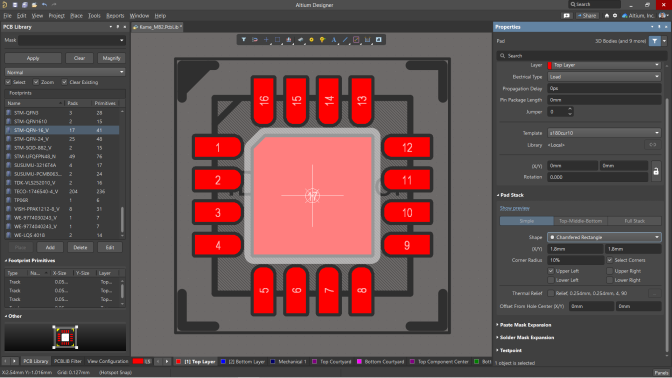672x378 pixels.
Task: Open the Normal mode dropdown
Action: click(65, 72)
